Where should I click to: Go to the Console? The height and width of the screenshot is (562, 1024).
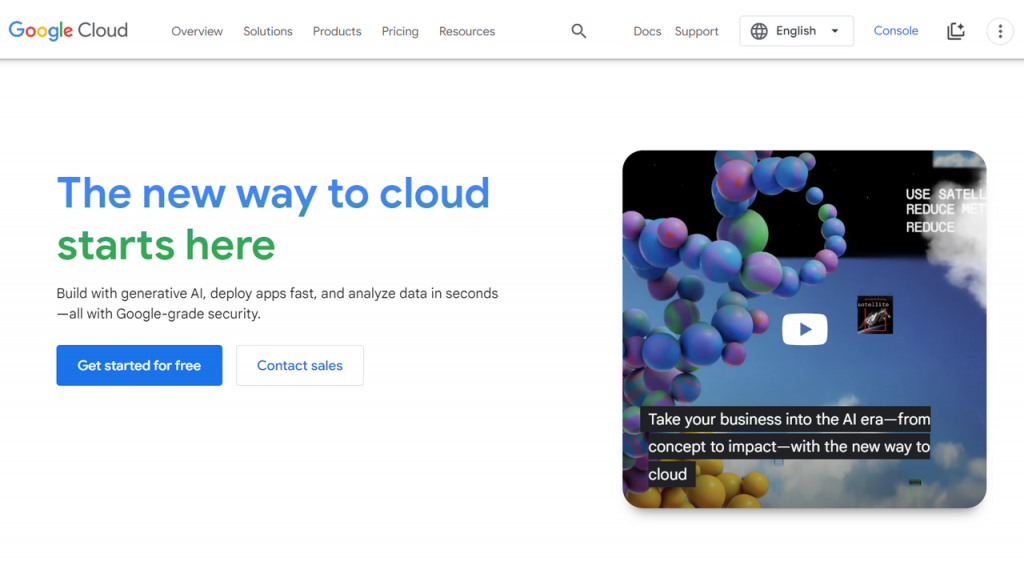896,31
